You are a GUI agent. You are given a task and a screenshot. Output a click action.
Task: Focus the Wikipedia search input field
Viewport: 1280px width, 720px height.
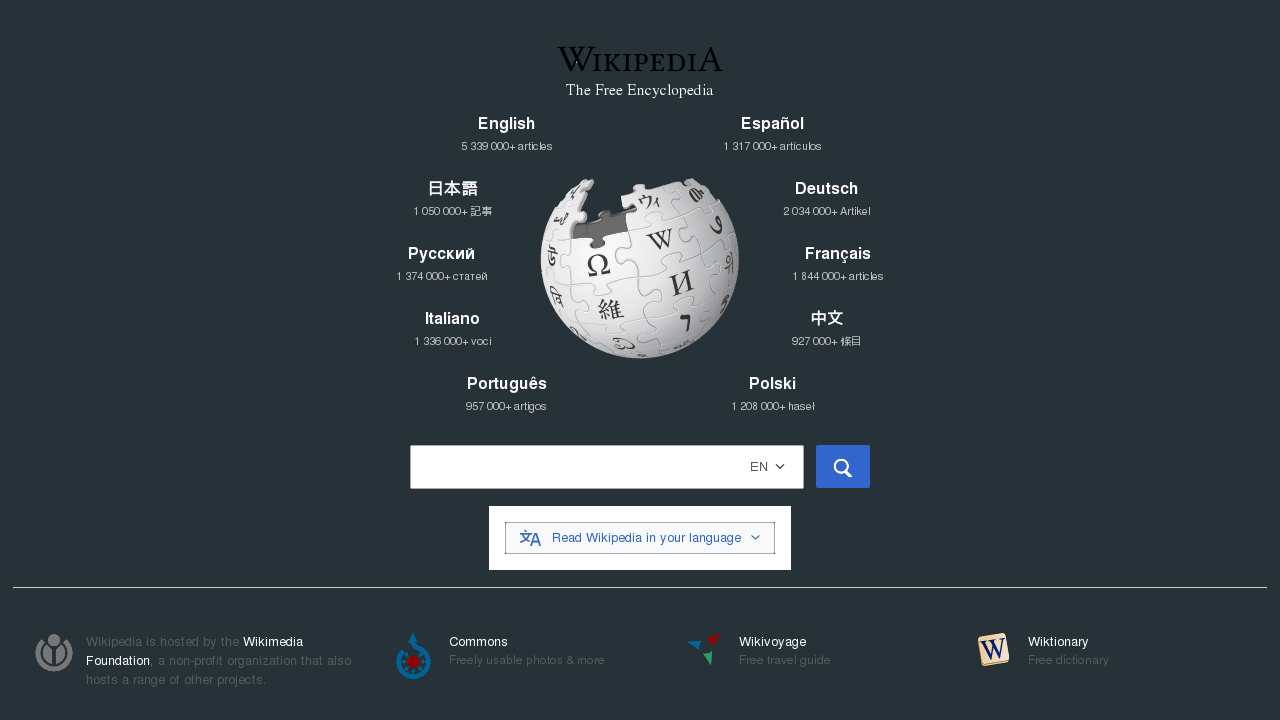(576, 467)
